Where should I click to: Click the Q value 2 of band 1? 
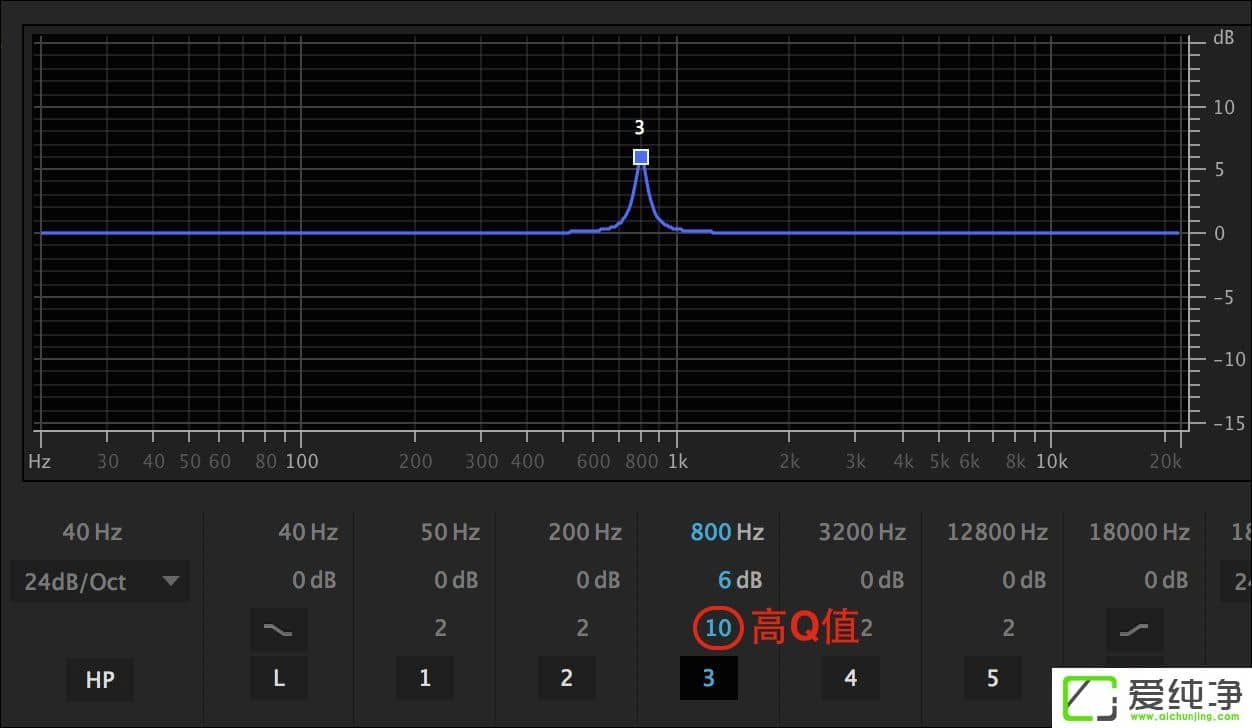click(x=440, y=628)
